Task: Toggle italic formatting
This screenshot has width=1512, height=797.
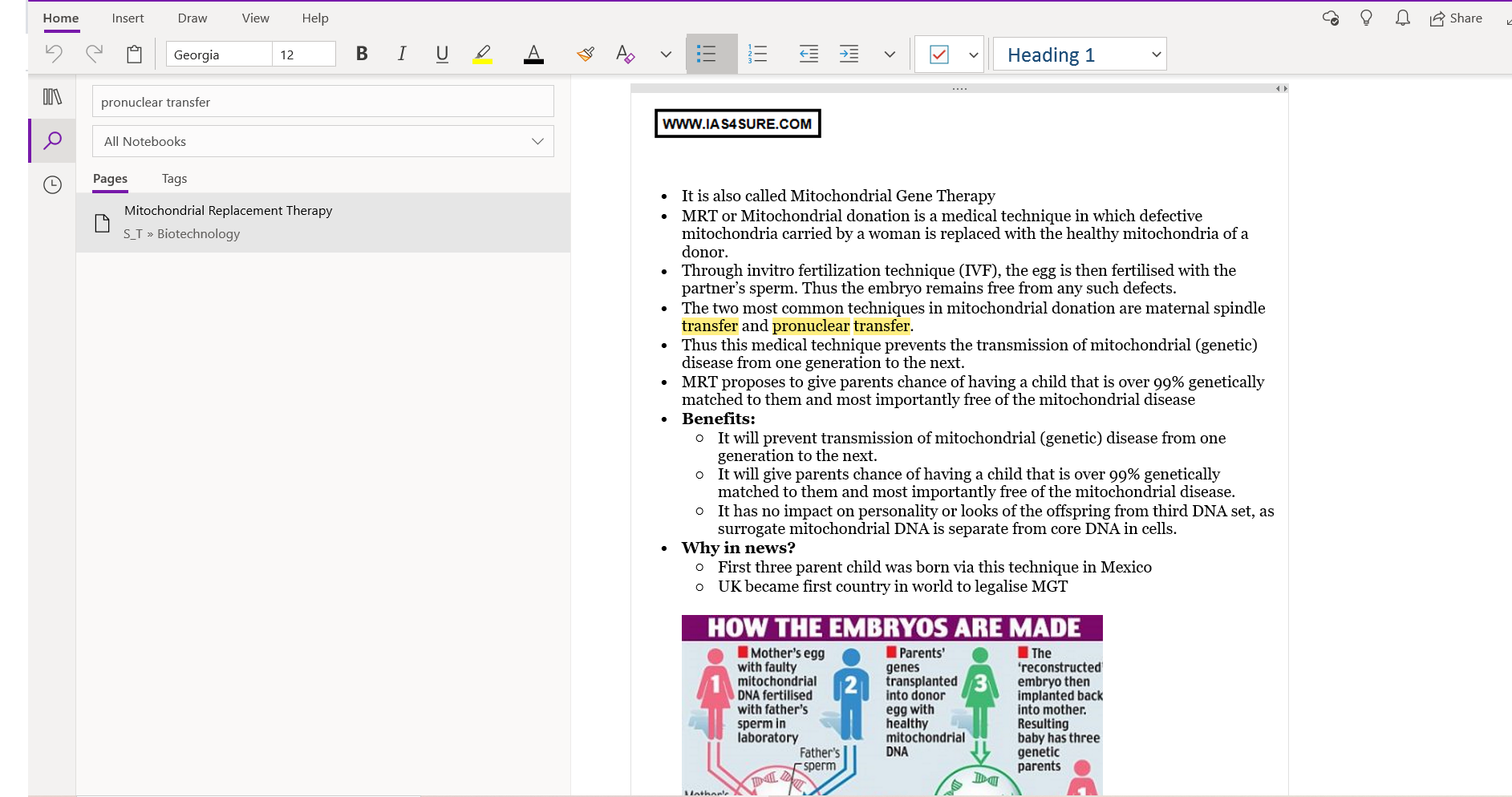Action: tap(401, 54)
